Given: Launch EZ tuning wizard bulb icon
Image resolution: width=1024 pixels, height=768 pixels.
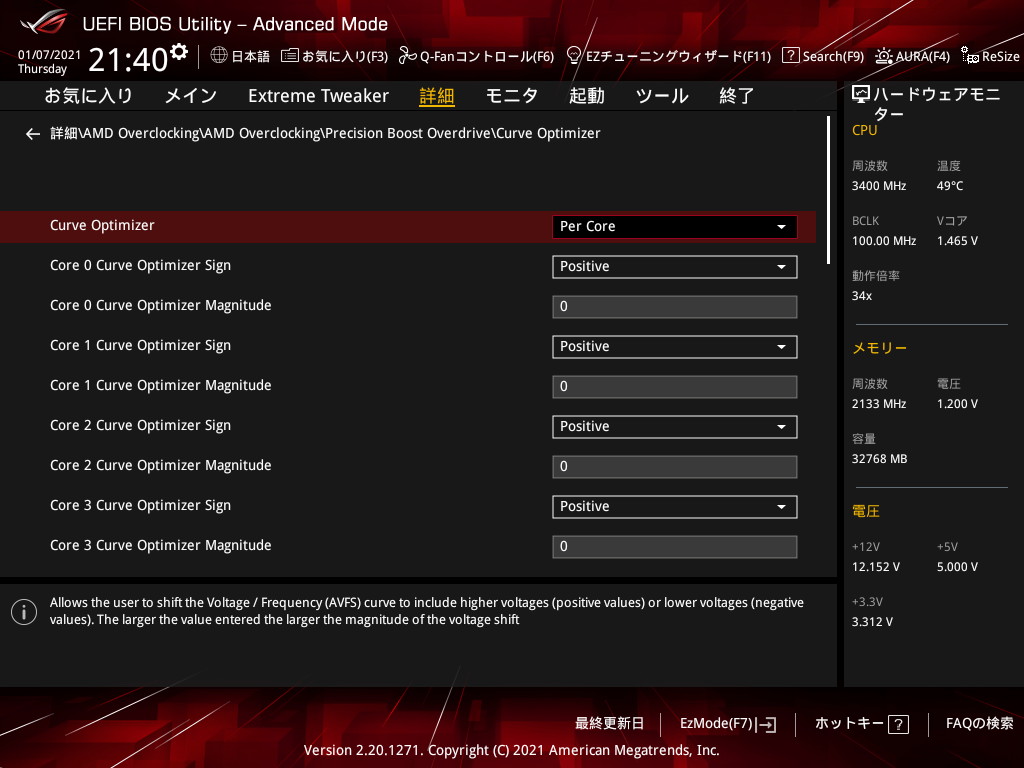Looking at the screenshot, I should (x=573, y=56).
